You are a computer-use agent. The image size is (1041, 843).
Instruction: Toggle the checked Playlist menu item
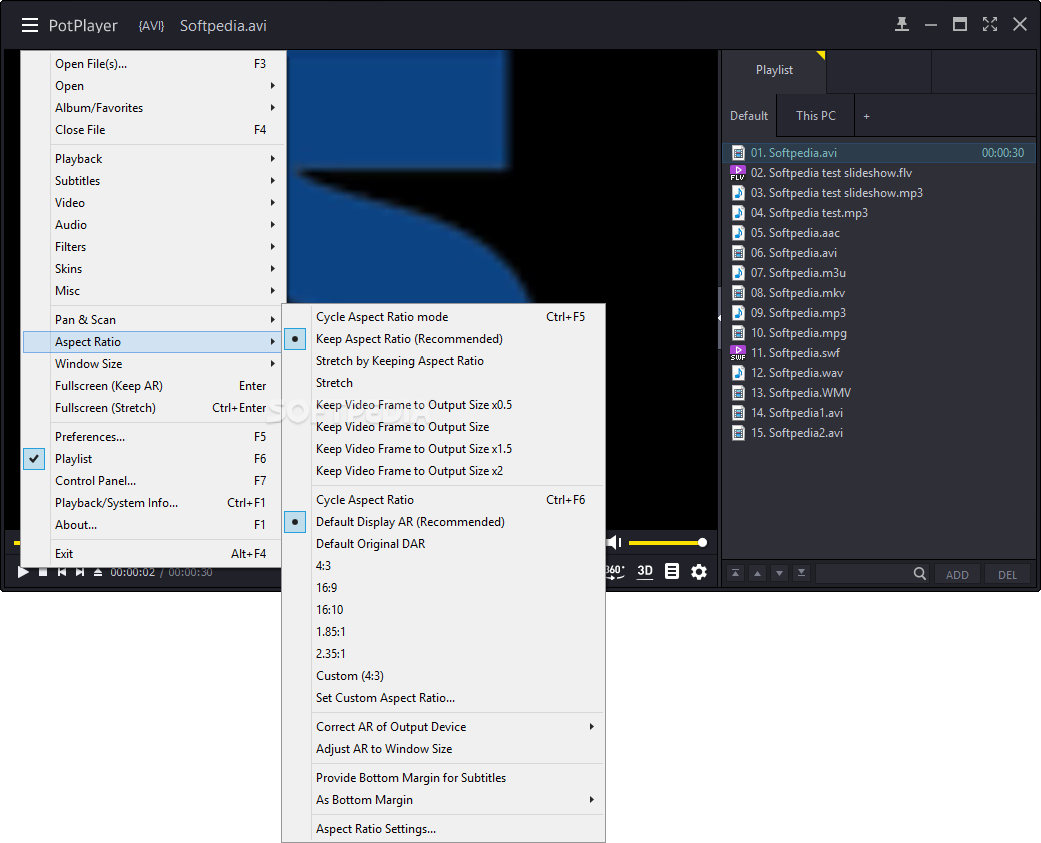tap(153, 459)
